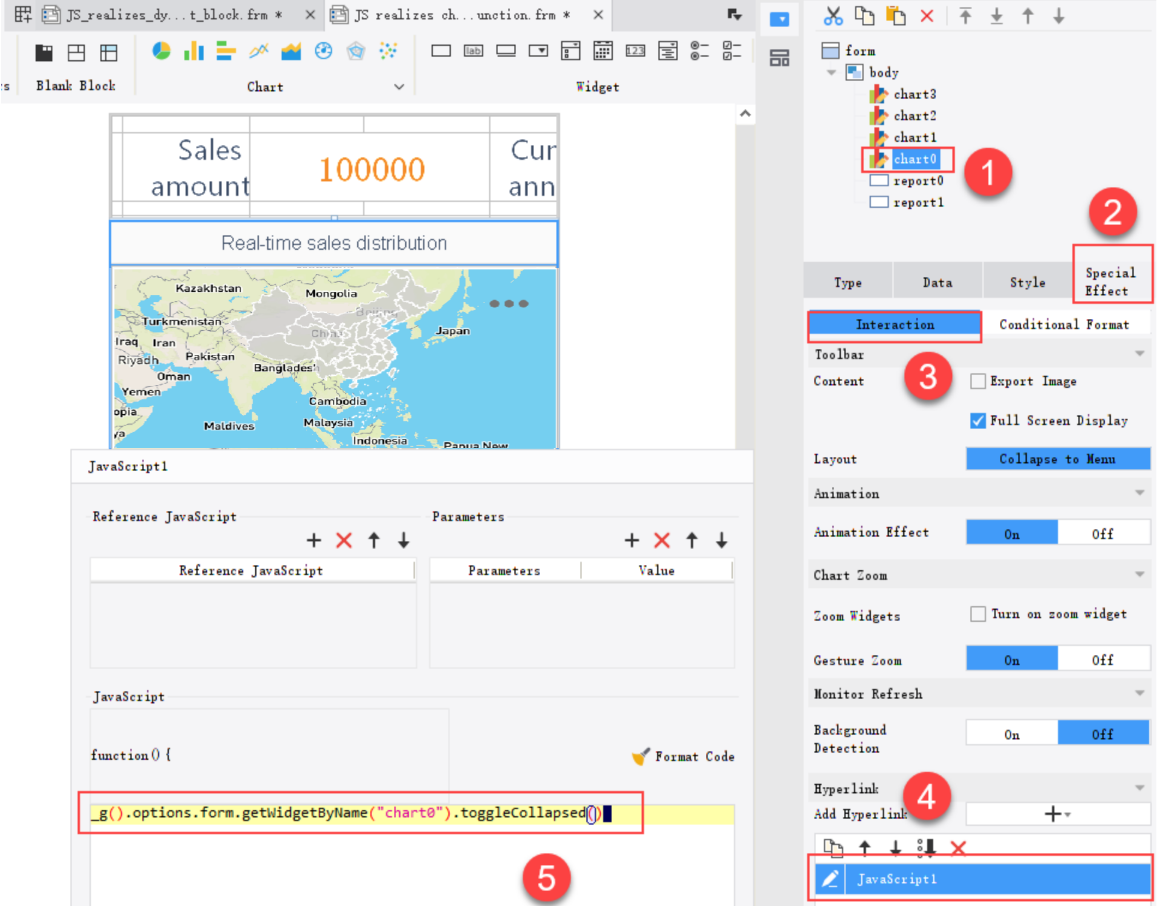Click Format Code broom icon
Screen dimensions: 1159x906
pyautogui.click(x=641, y=757)
